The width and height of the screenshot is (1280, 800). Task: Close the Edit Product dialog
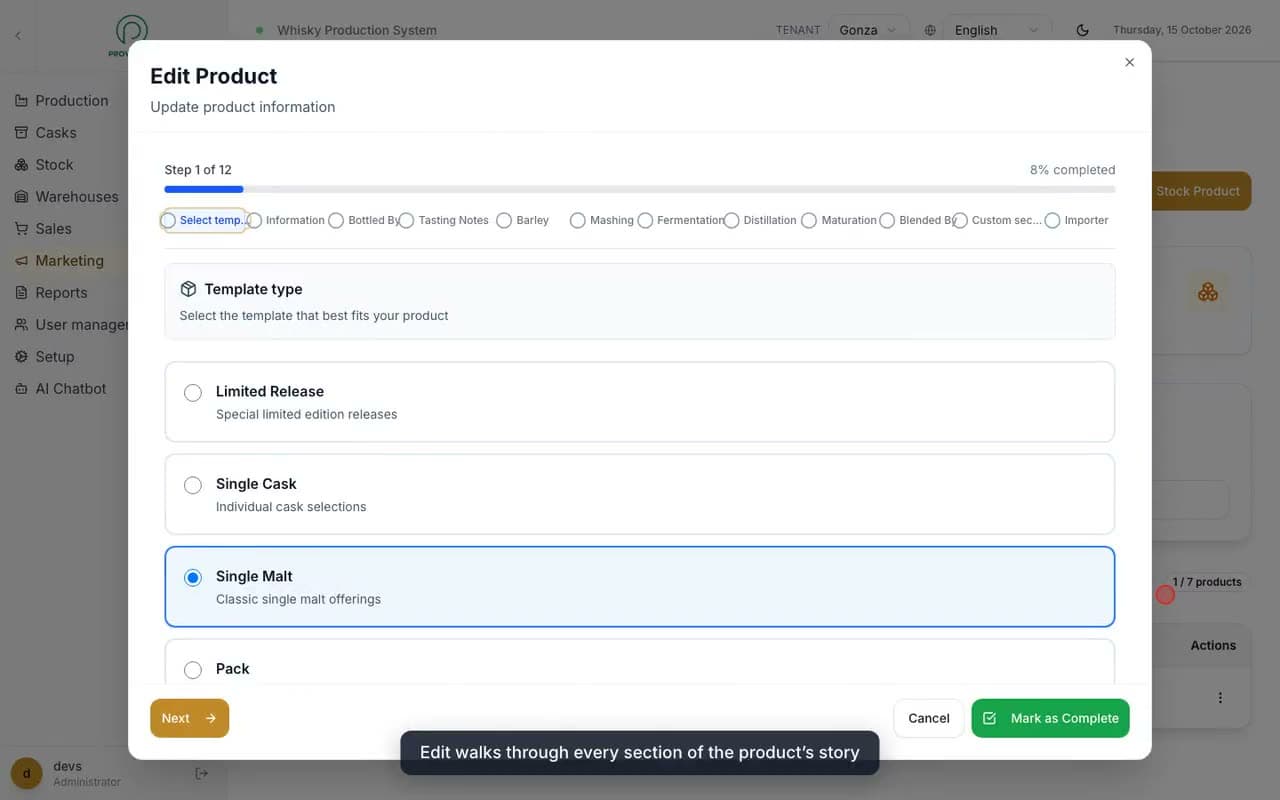(1129, 62)
